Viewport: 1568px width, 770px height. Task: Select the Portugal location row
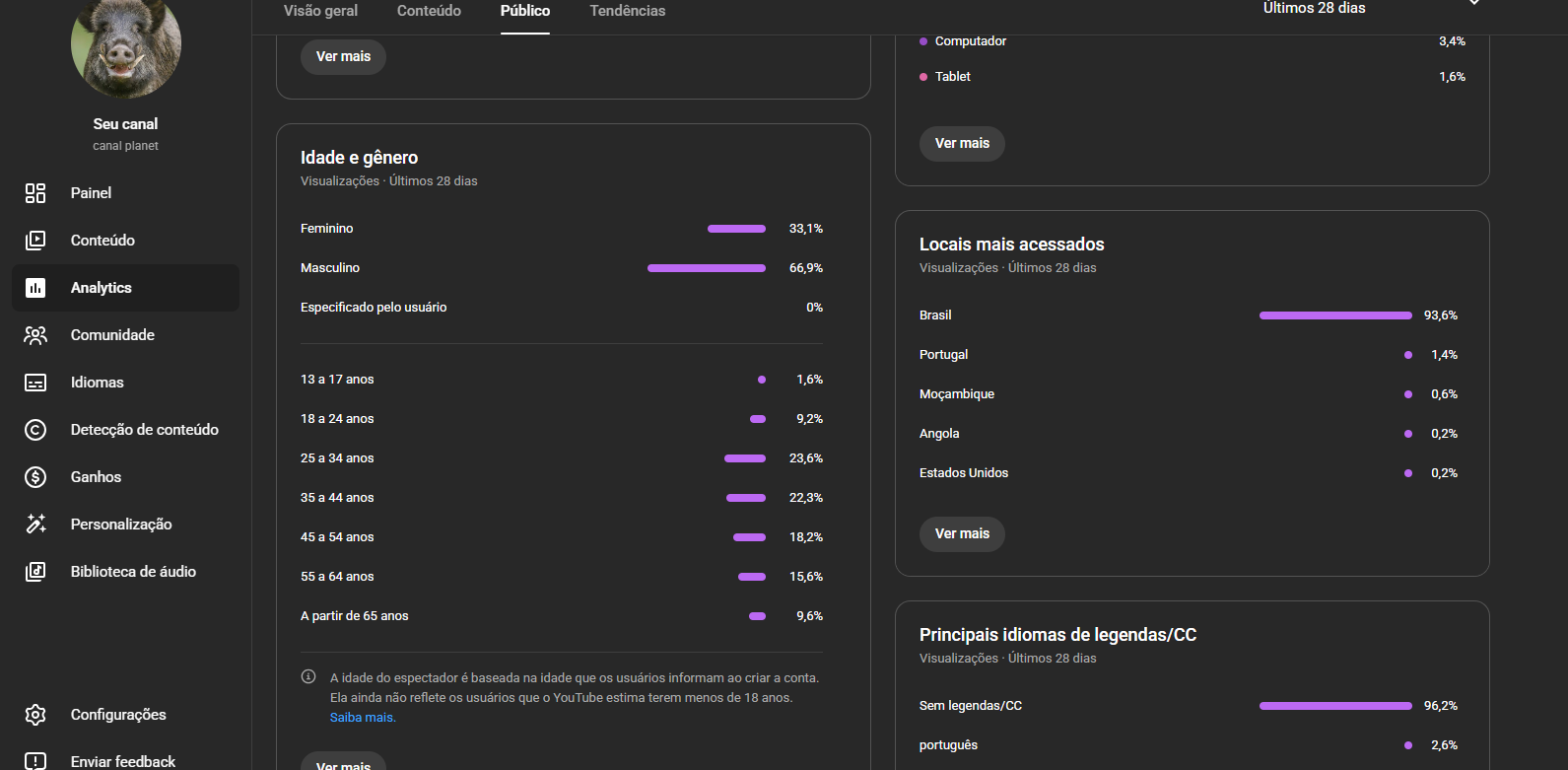[x=1189, y=355]
